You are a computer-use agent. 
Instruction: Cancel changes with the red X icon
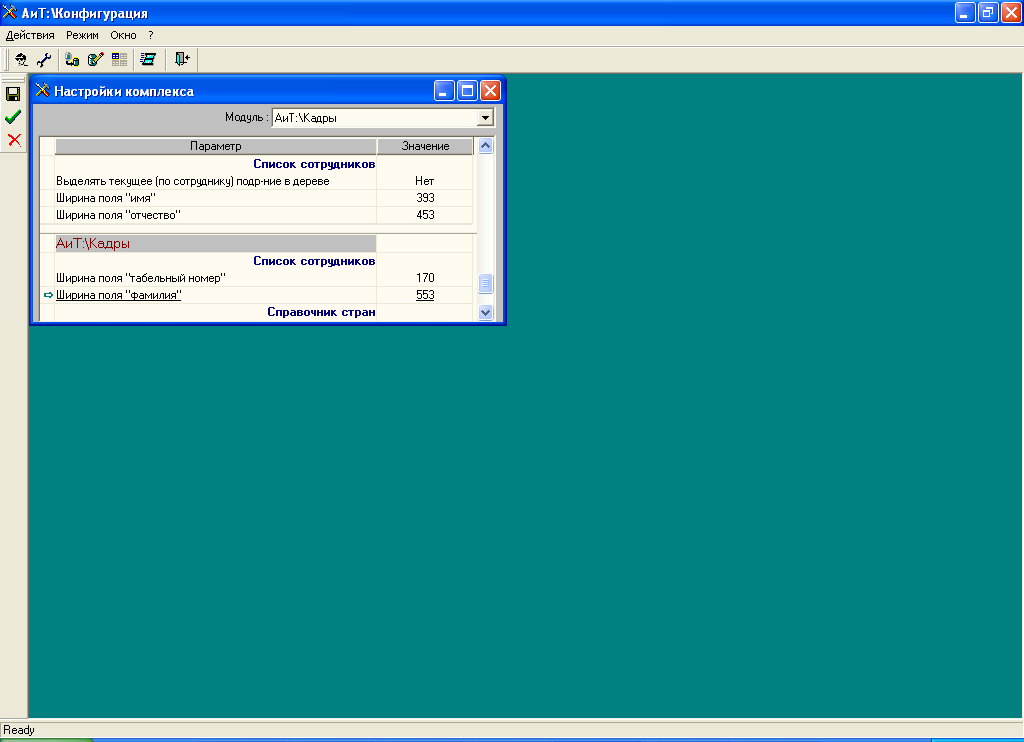(x=14, y=140)
